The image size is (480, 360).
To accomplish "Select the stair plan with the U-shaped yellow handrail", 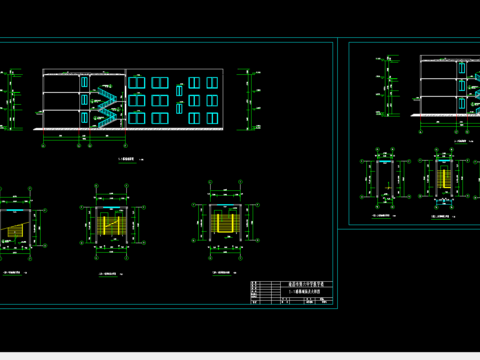I will point(225,221).
